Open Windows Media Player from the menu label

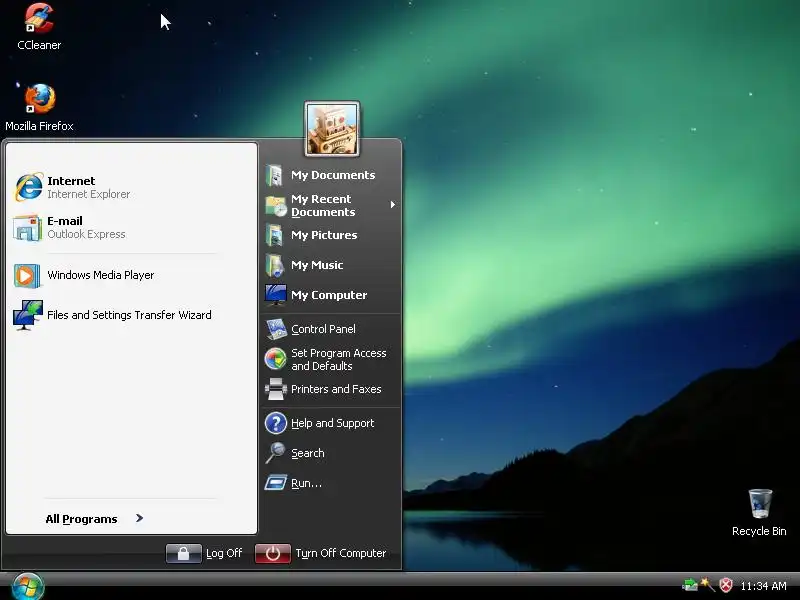pyautogui.click(x=101, y=275)
